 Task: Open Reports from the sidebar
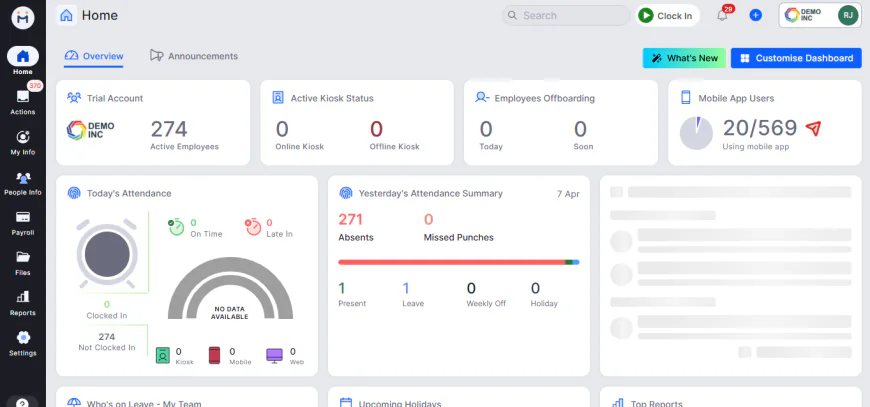click(x=22, y=297)
